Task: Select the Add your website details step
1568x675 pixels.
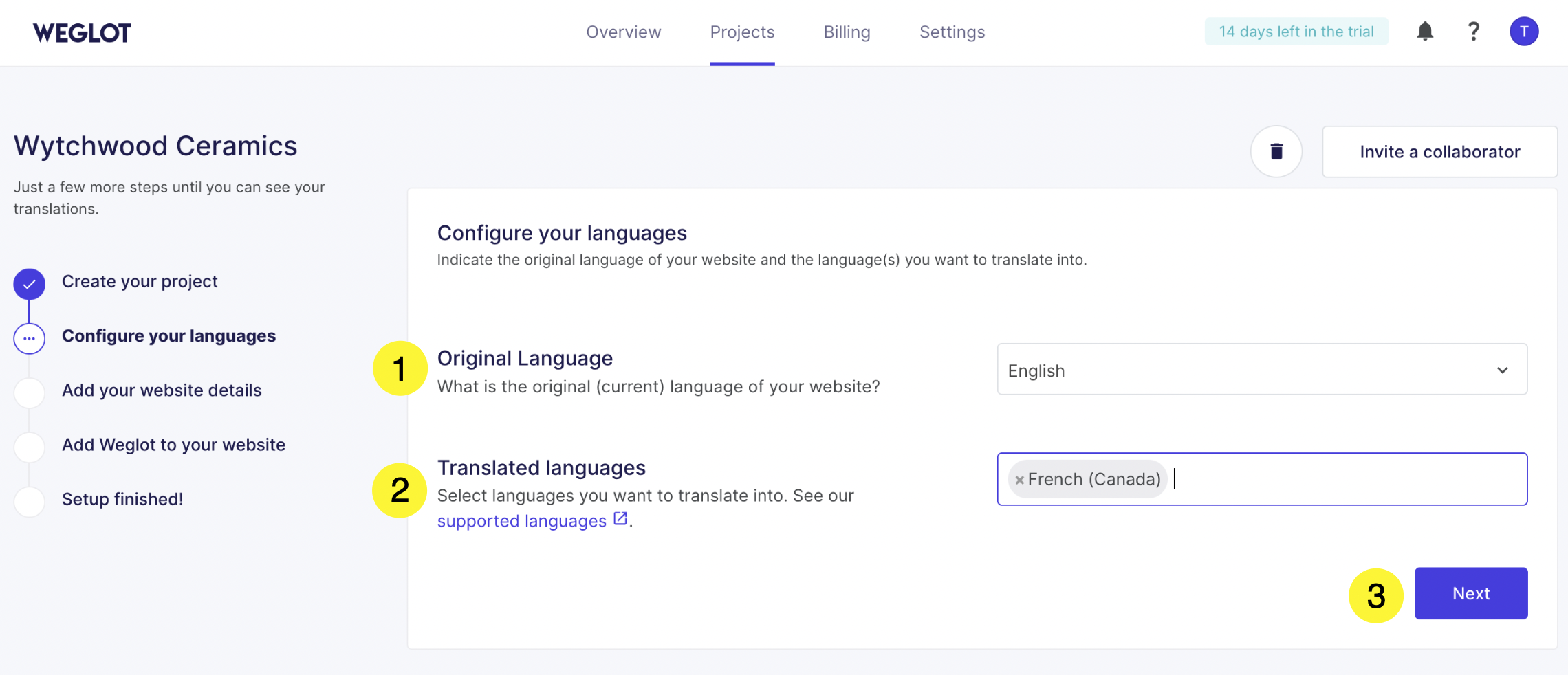Action: coord(161,390)
